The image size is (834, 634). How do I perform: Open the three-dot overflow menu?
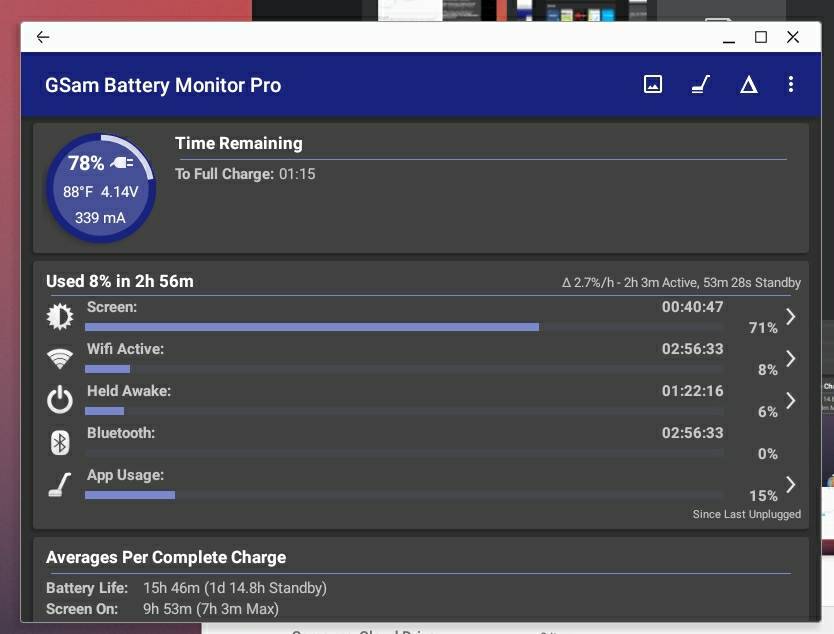click(791, 84)
